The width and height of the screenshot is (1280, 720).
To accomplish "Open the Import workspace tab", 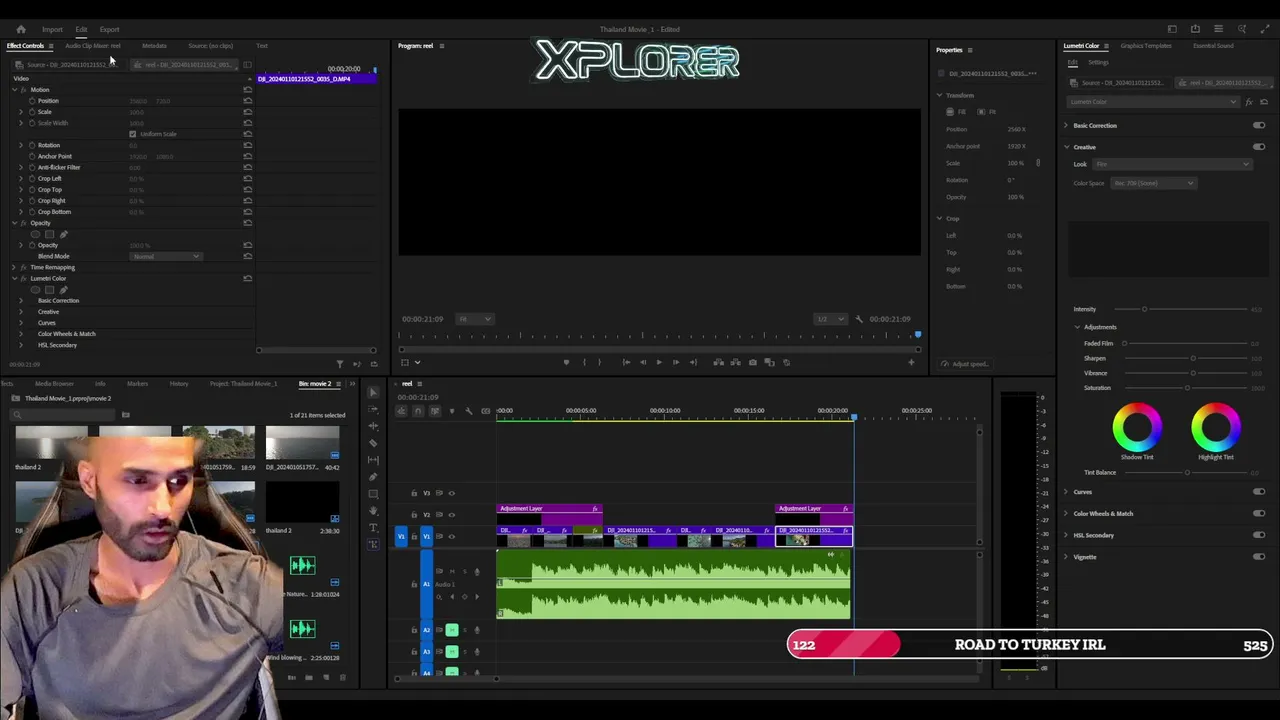I will click(52, 29).
